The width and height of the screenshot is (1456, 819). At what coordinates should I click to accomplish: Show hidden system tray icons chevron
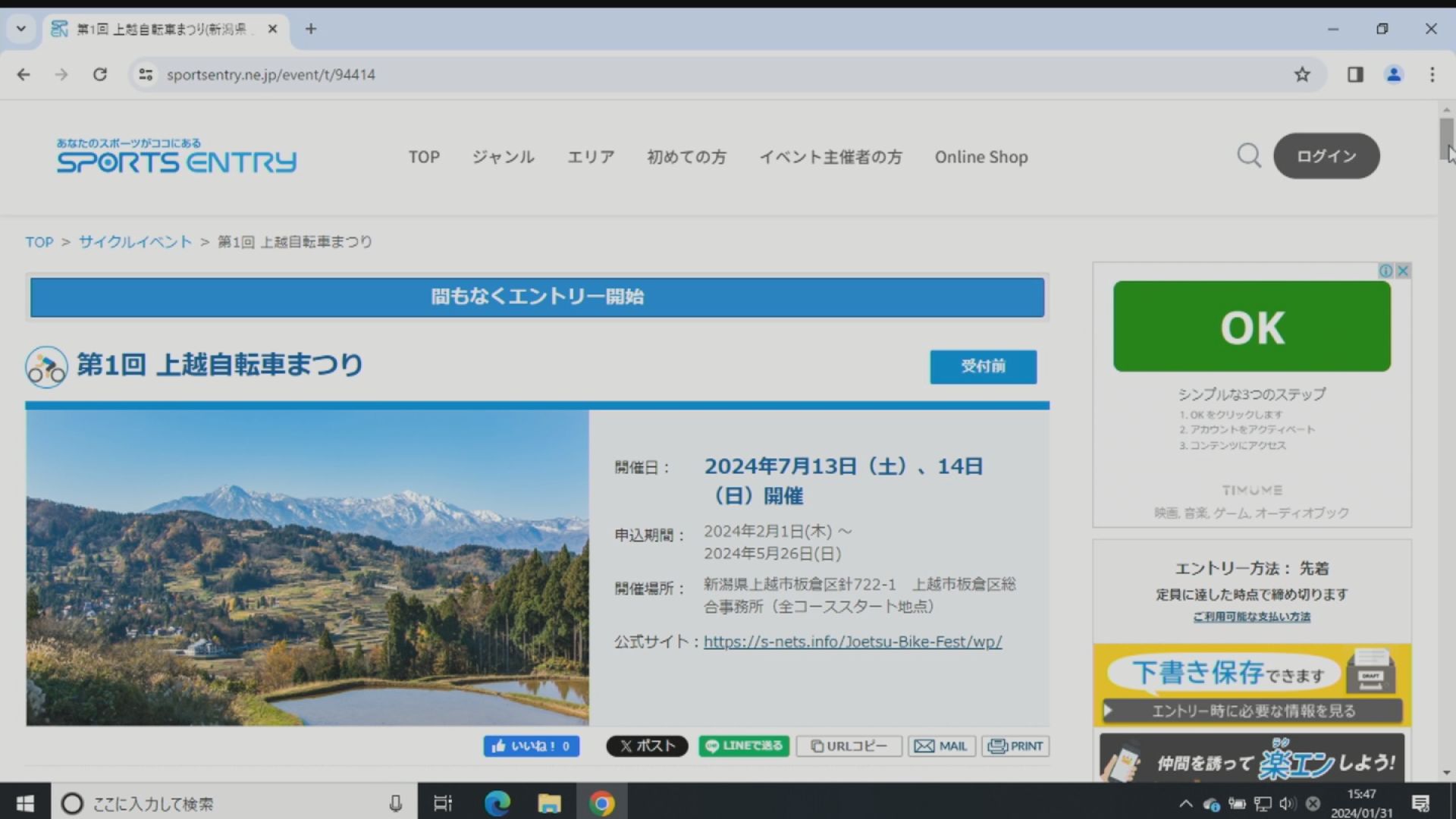[x=1185, y=804]
